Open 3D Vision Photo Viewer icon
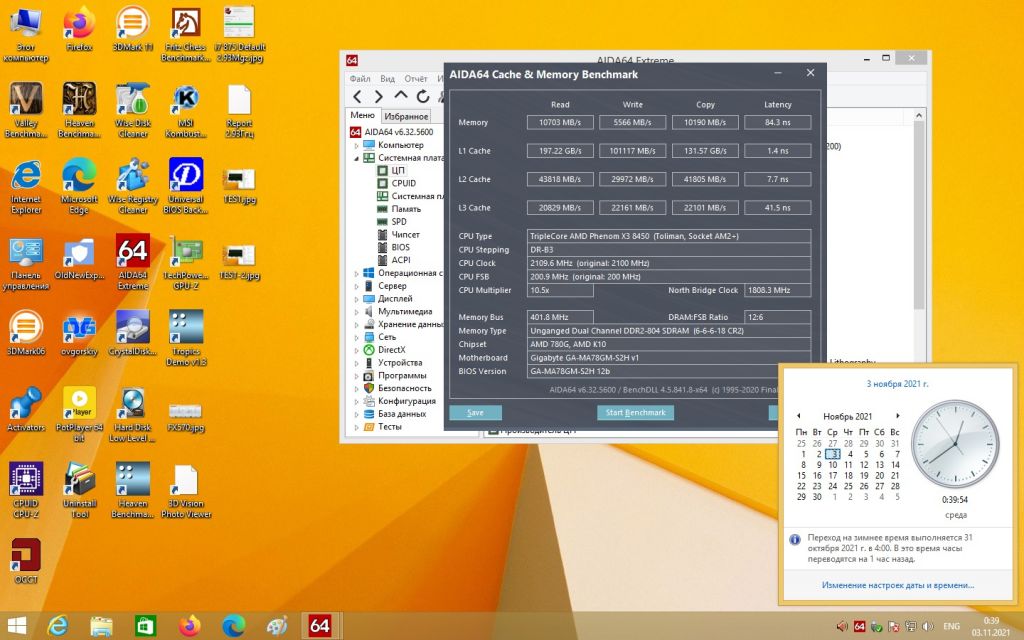 [x=185, y=490]
